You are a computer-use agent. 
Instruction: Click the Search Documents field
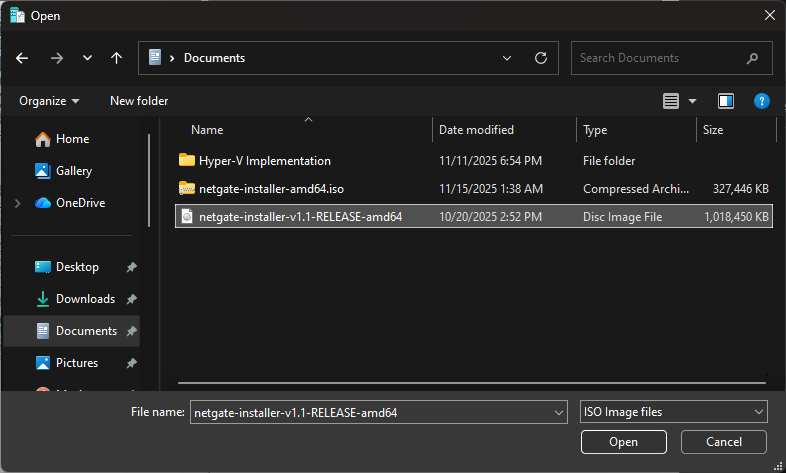pos(660,58)
